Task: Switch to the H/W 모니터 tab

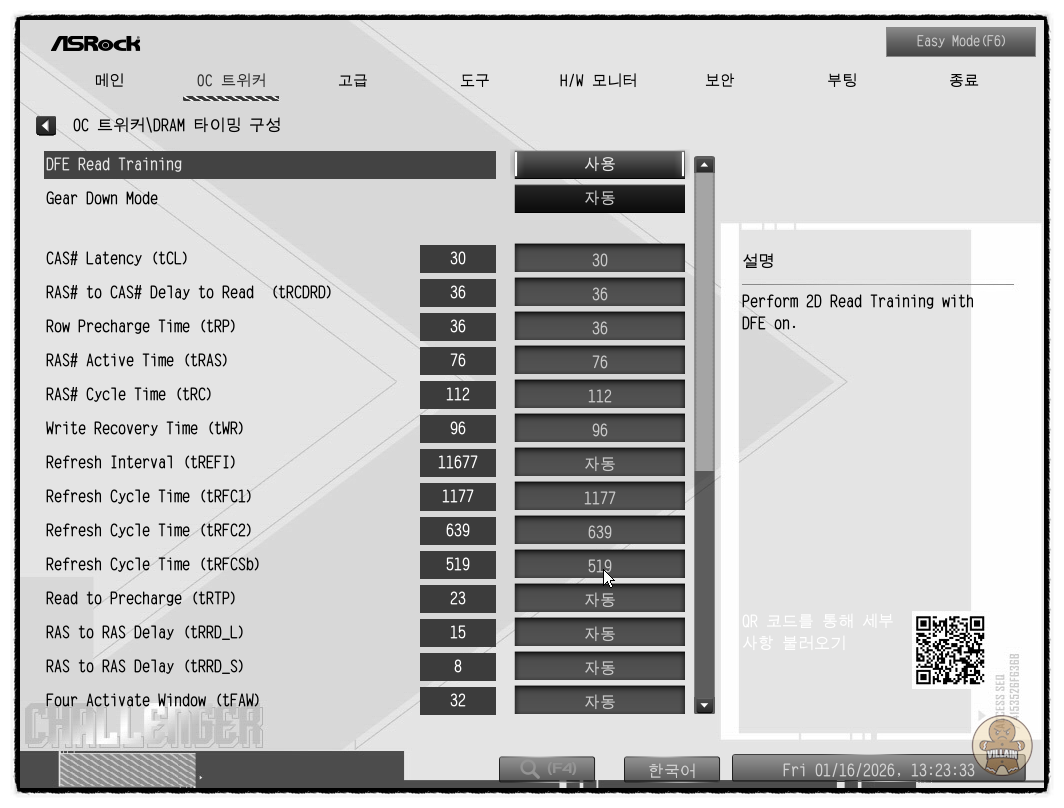Action: pyautogui.click(x=597, y=81)
